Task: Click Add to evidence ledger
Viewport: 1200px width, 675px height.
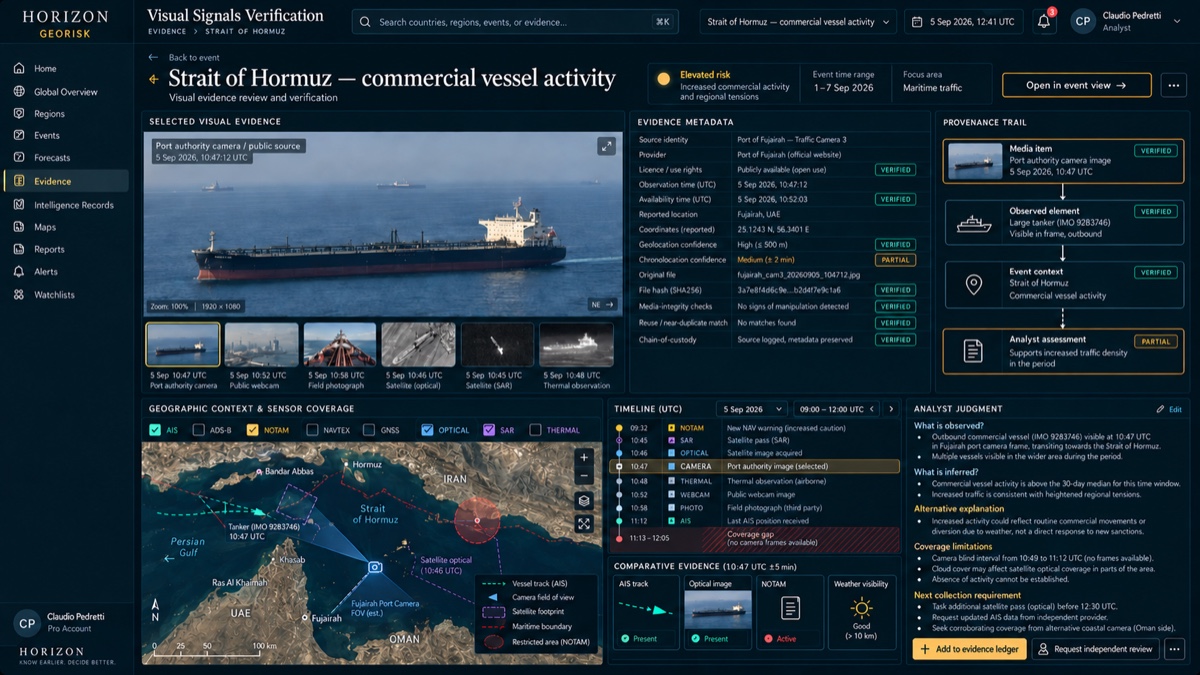Action: point(968,649)
